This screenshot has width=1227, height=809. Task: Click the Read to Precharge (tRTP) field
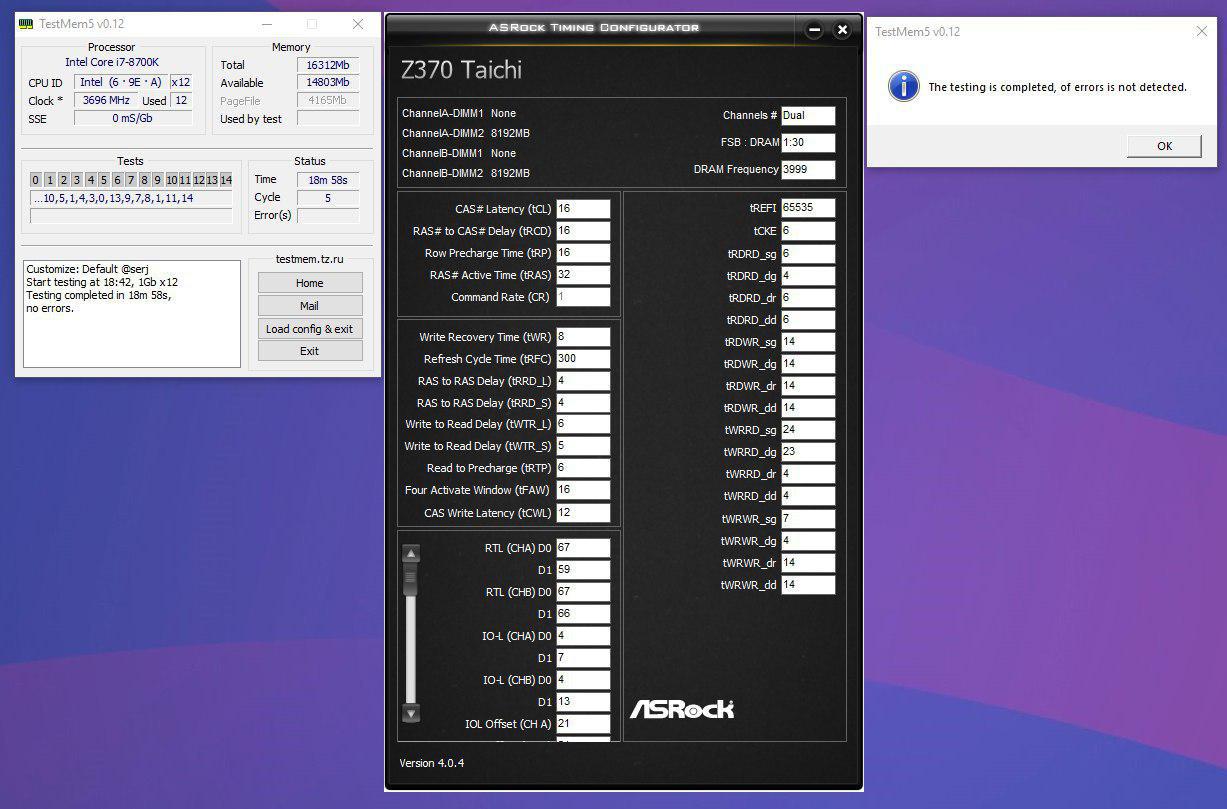click(x=583, y=468)
